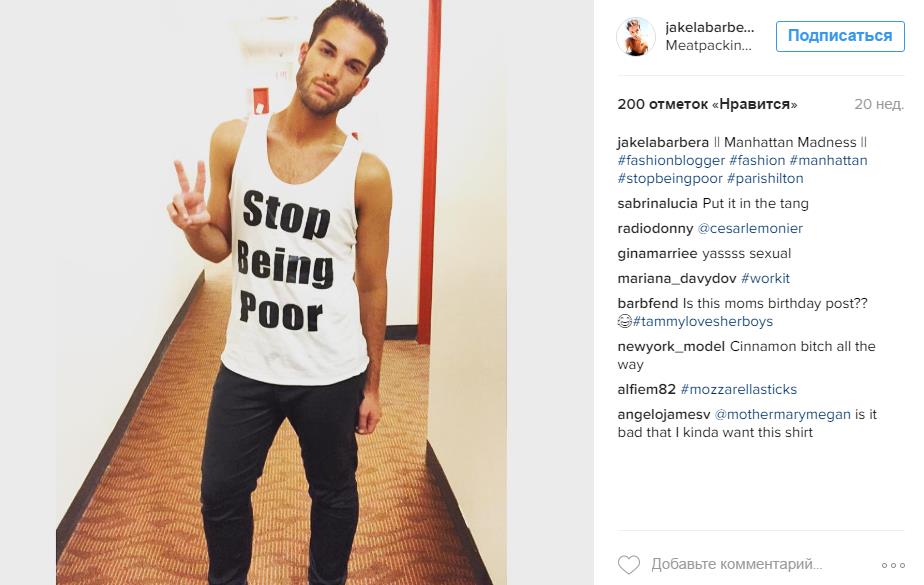Like the post with the heart icon

point(628,564)
